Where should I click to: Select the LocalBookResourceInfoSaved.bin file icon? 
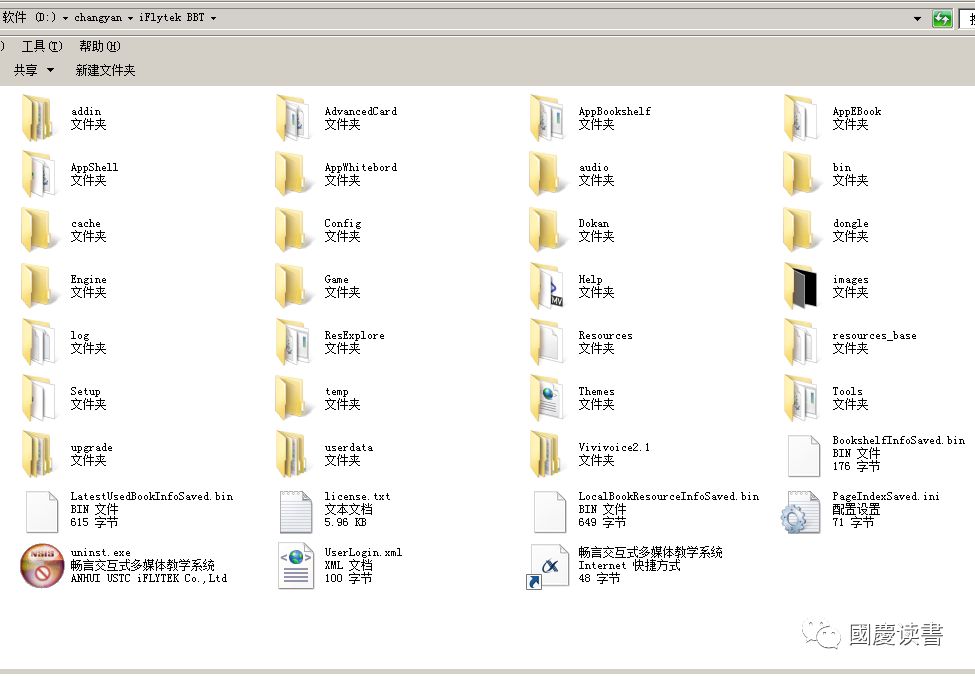click(550, 512)
